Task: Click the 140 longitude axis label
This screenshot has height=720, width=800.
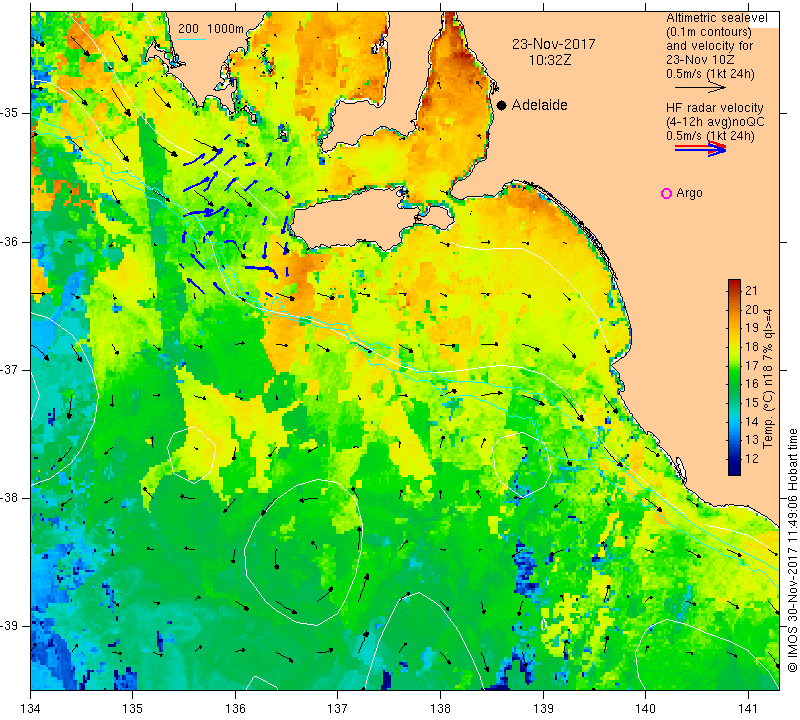Action: tap(645, 708)
